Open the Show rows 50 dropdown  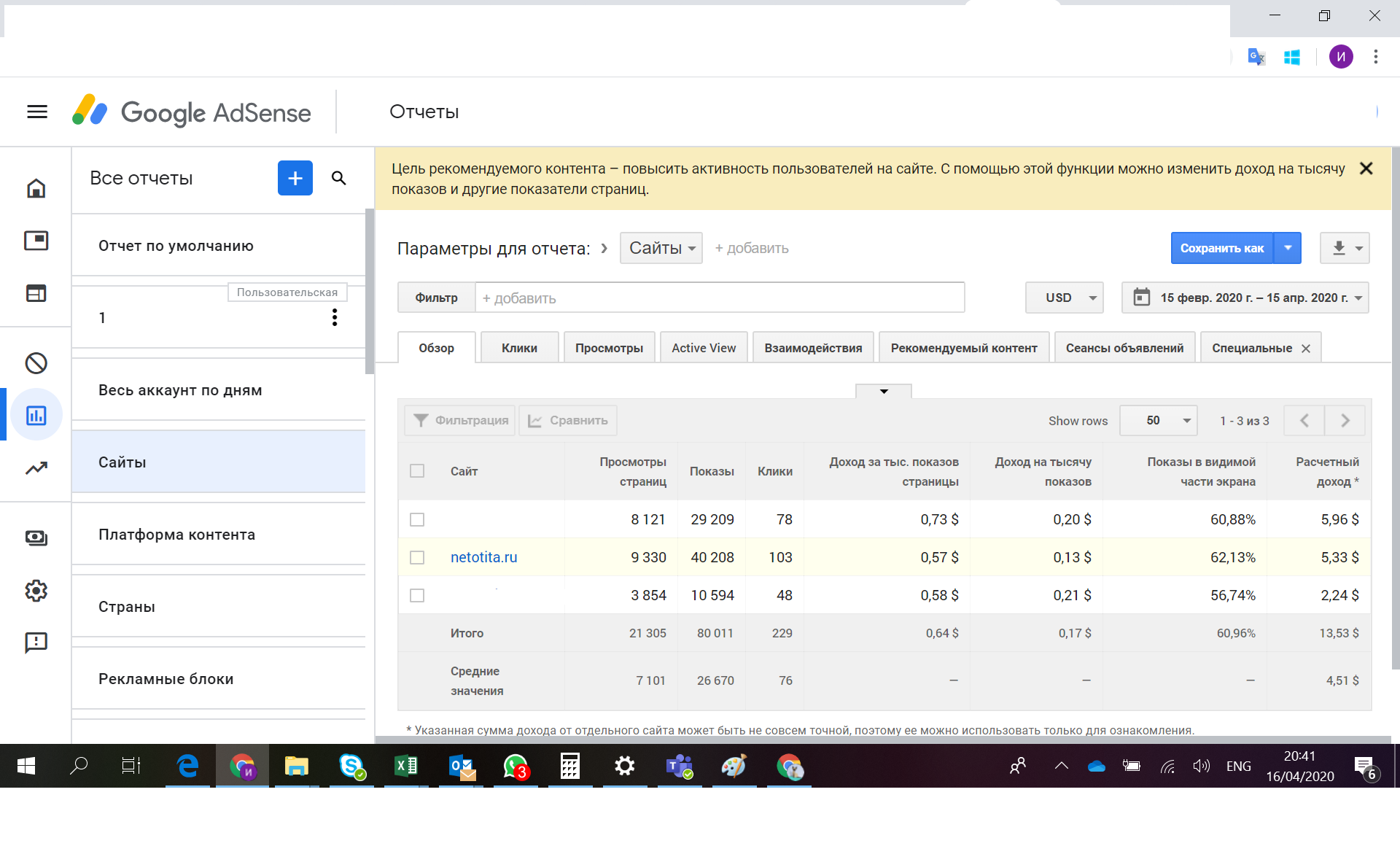click(x=1158, y=420)
